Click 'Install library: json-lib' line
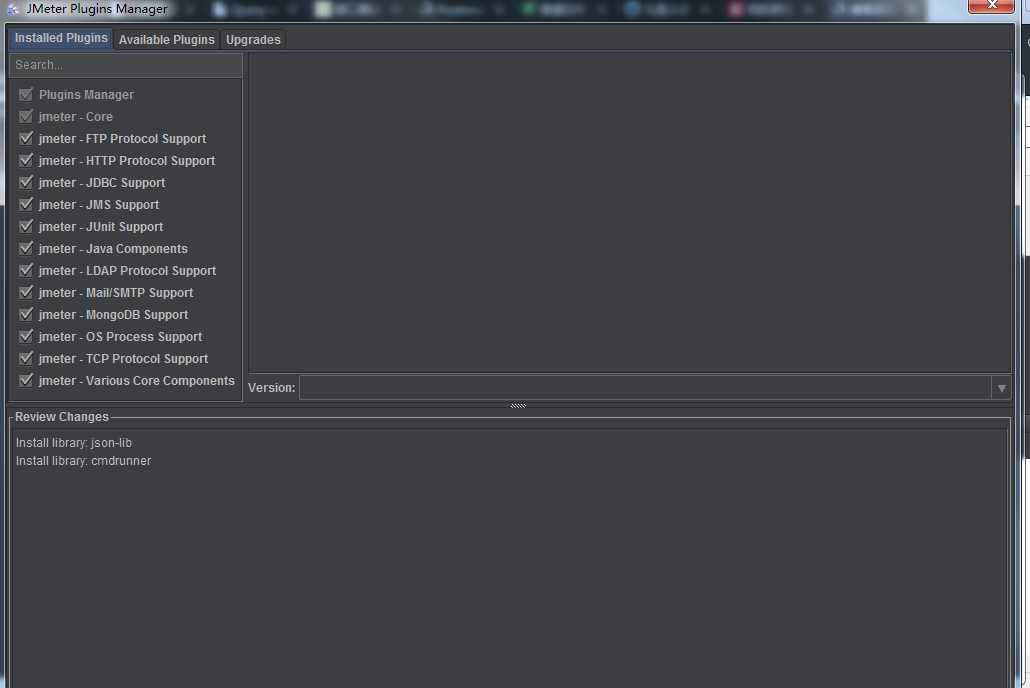The height and width of the screenshot is (688, 1030). 74,443
